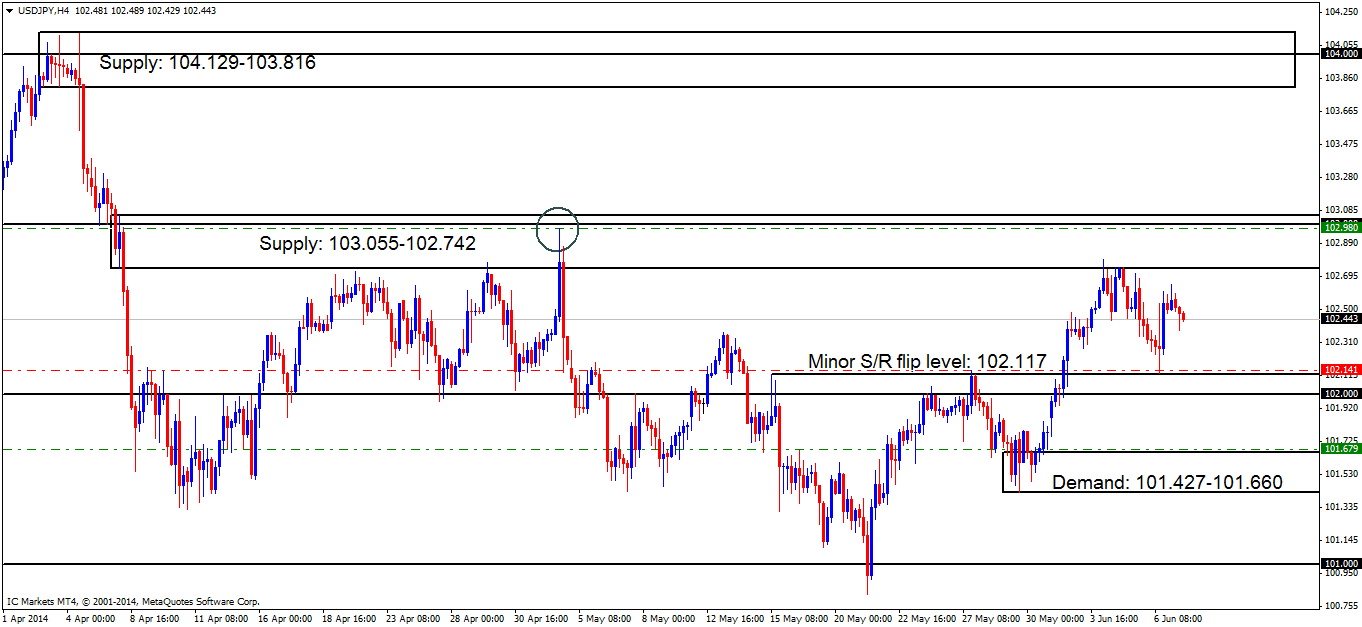Click the 102.695 price axis value
Image resolution: width=1362 pixels, height=627 pixels.
click(1340, 275)
